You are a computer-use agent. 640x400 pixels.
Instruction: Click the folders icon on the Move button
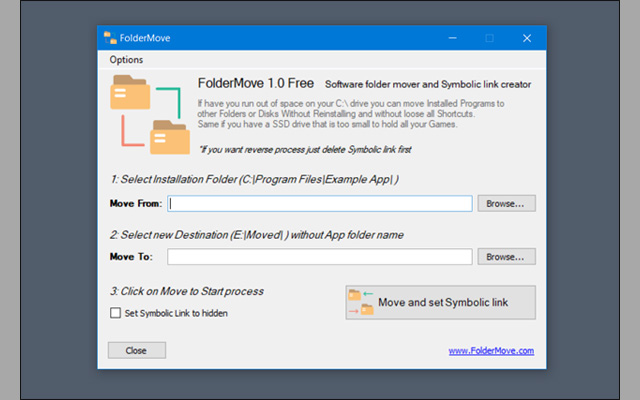coord(360,302)
